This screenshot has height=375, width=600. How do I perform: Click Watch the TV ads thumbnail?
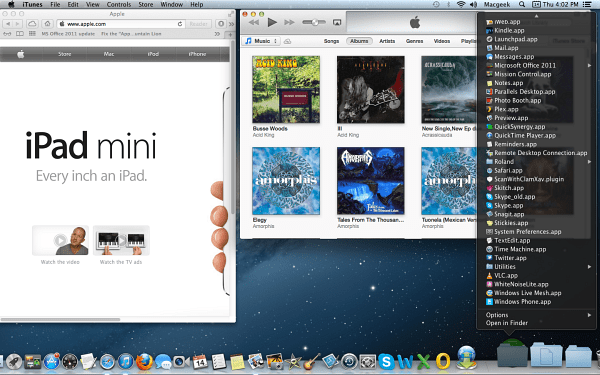point(121,240)
